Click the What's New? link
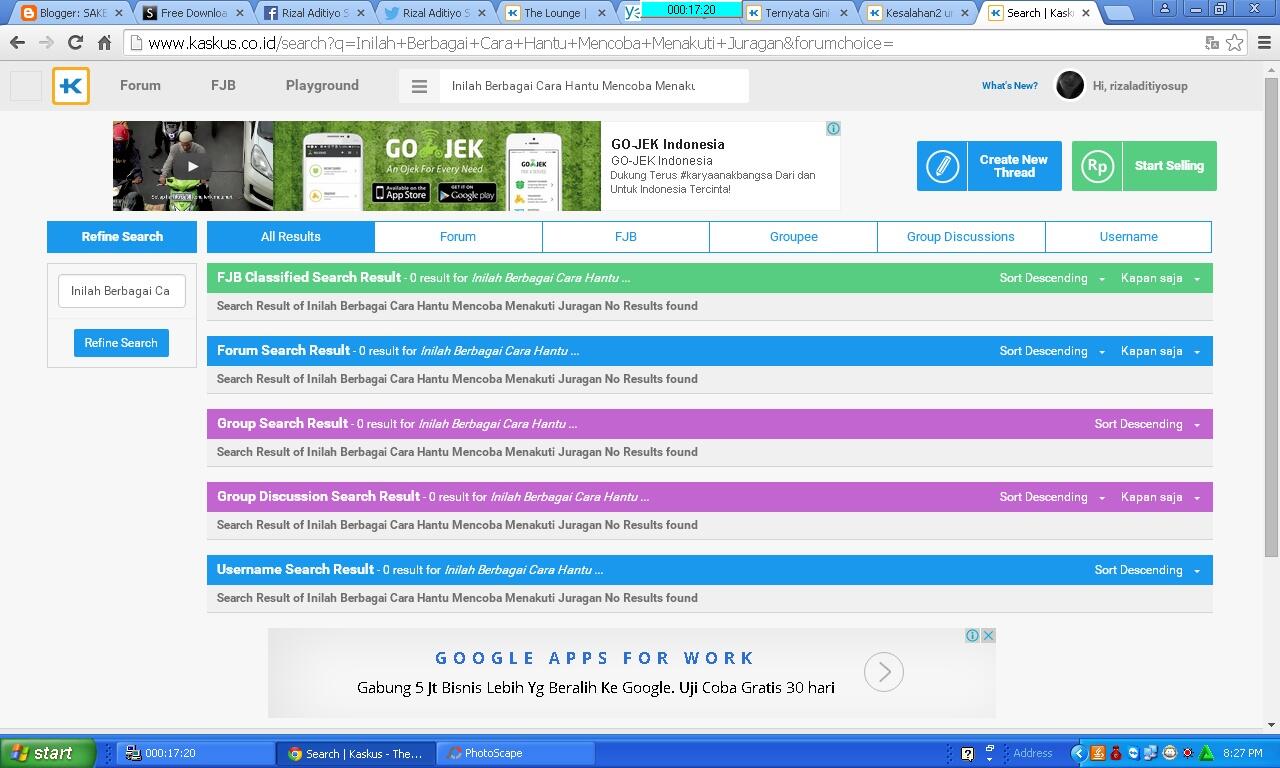Viewport: 1280px width, 768px height. (x=1010, y=86)
